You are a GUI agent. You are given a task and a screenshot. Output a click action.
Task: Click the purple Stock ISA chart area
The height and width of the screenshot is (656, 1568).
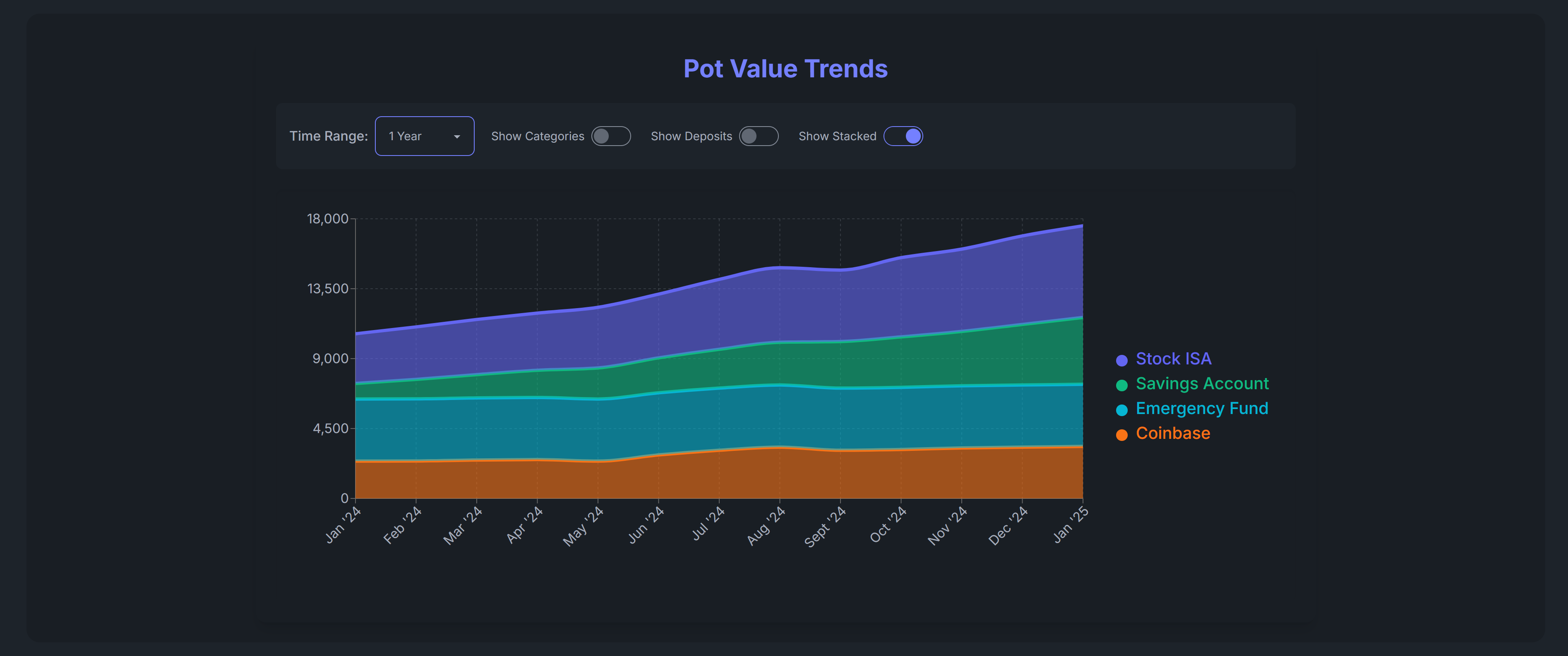click(779, 304)
